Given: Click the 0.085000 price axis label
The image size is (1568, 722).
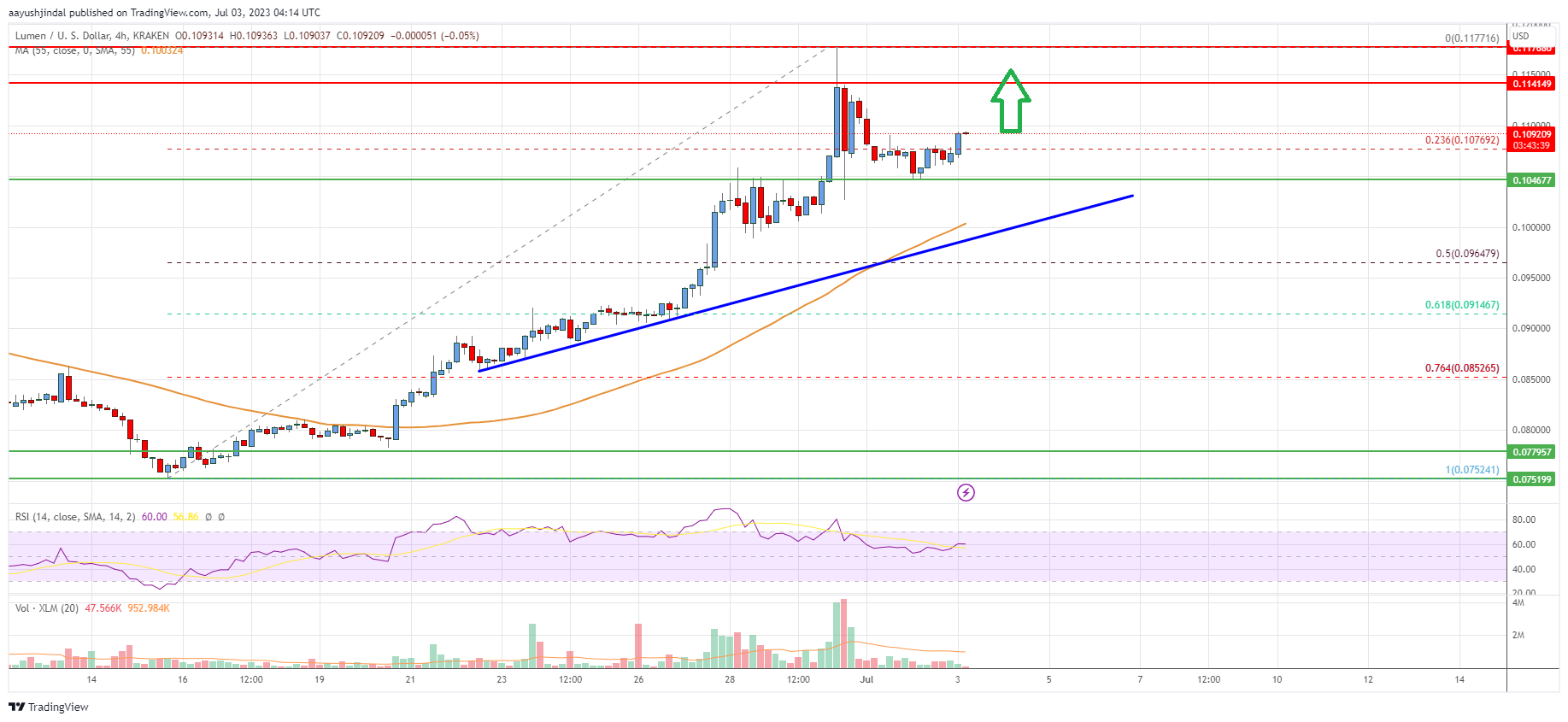Looking at the screenshot, I should [1531, 379].
